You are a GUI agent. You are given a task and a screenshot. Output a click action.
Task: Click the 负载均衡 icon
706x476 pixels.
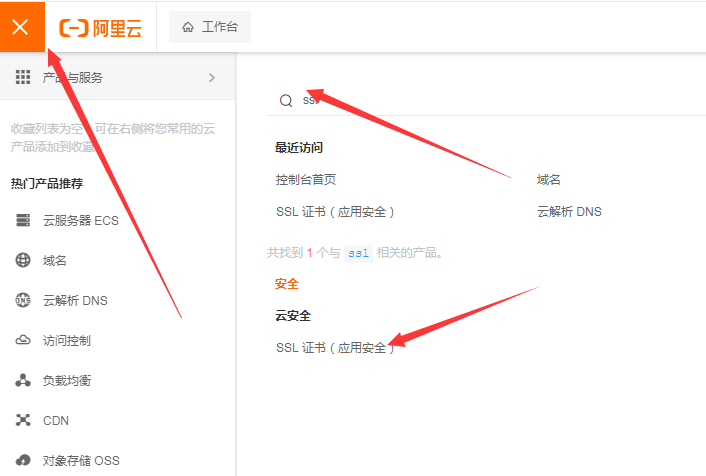point(23,380)
